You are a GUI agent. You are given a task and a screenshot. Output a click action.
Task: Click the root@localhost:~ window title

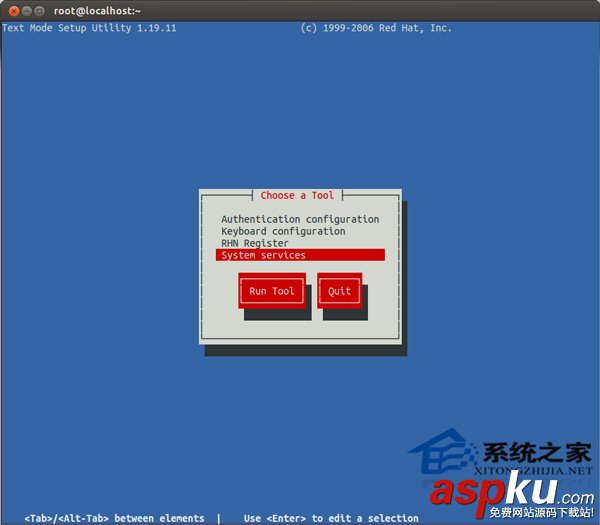(x=97, y=11)
